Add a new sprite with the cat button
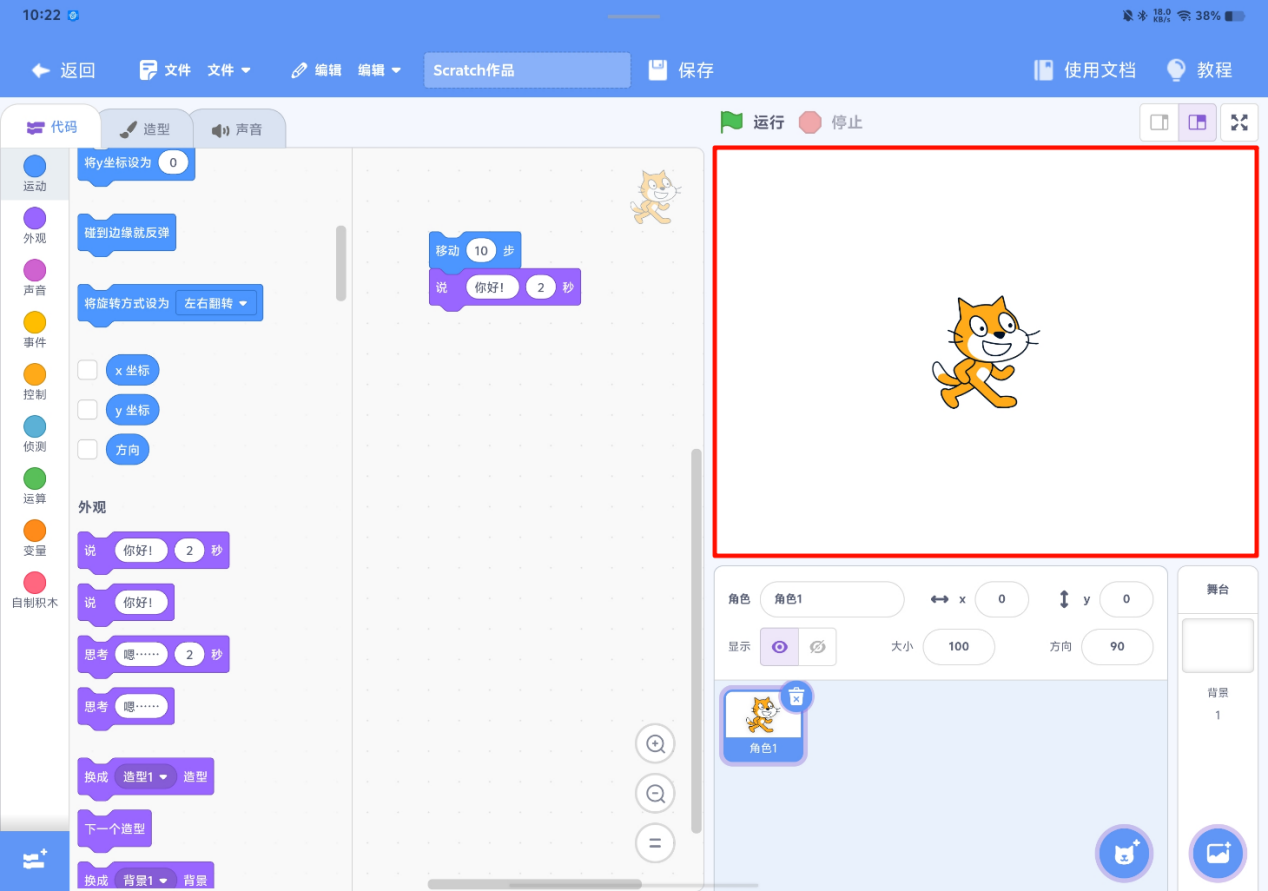The height and width of the screenshot is (891, 1268). (1123, 852)
